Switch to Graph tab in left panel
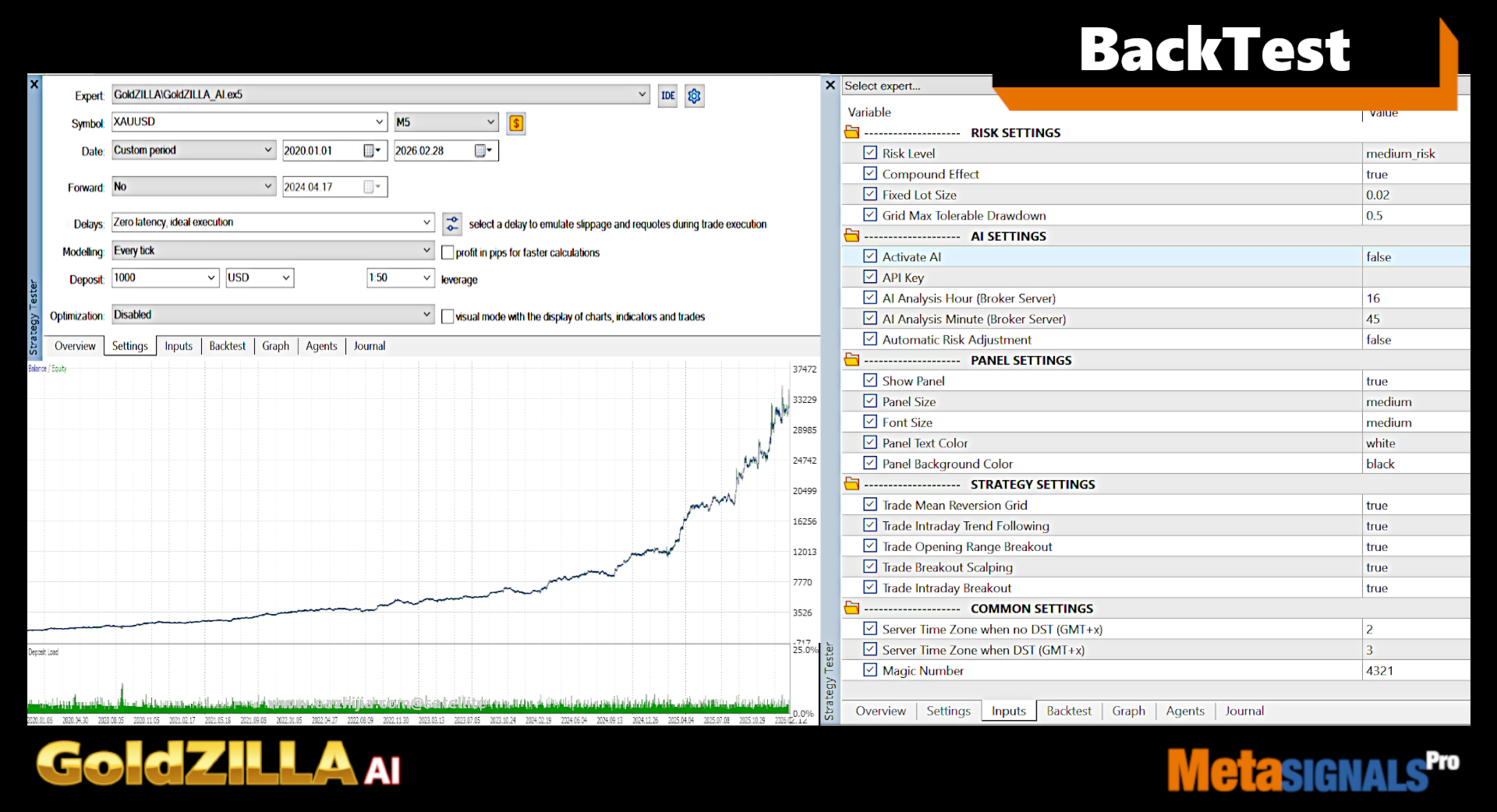1497x812 pixels. coord(275,346)
